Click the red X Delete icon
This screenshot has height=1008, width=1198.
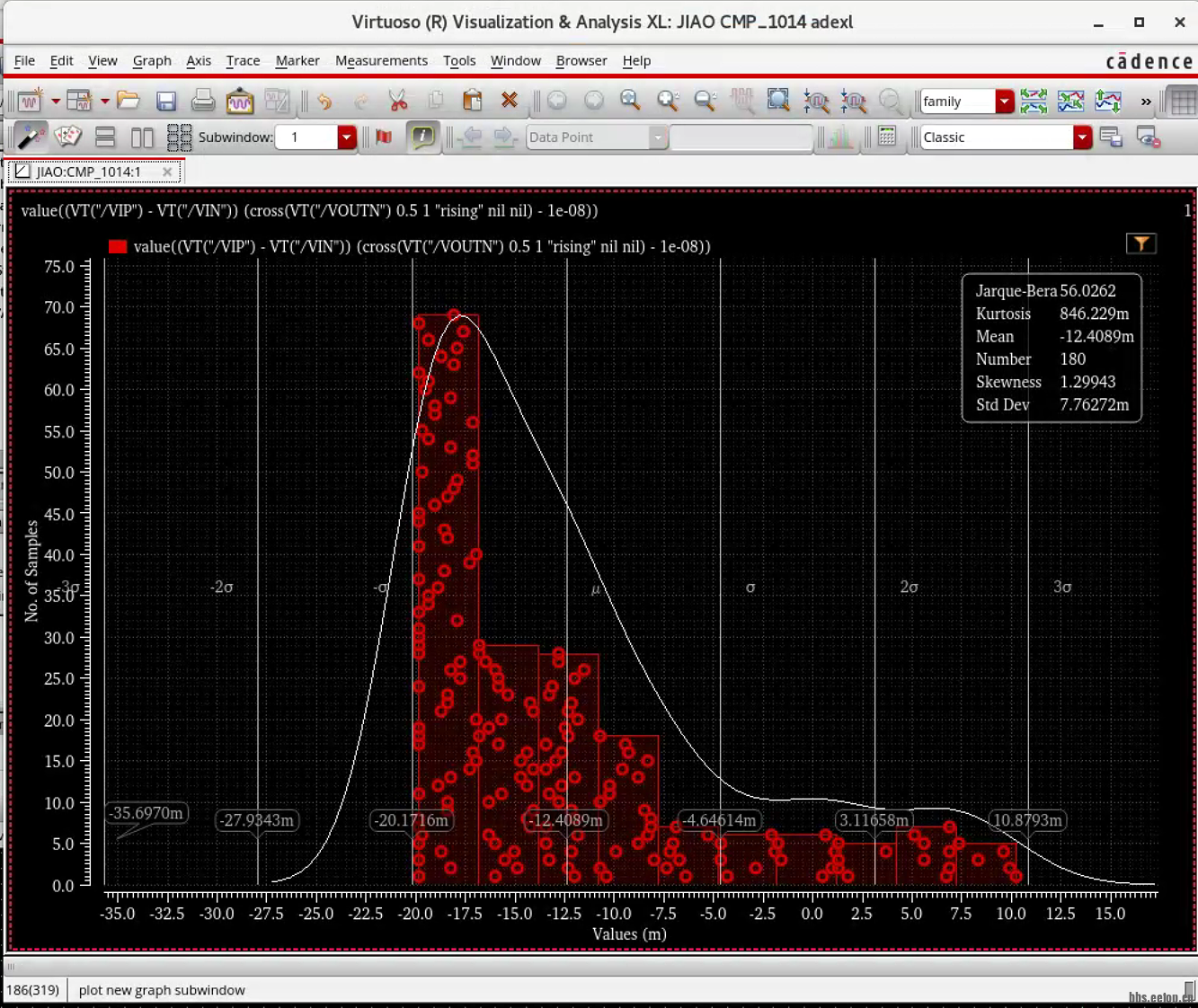[510, 101]
